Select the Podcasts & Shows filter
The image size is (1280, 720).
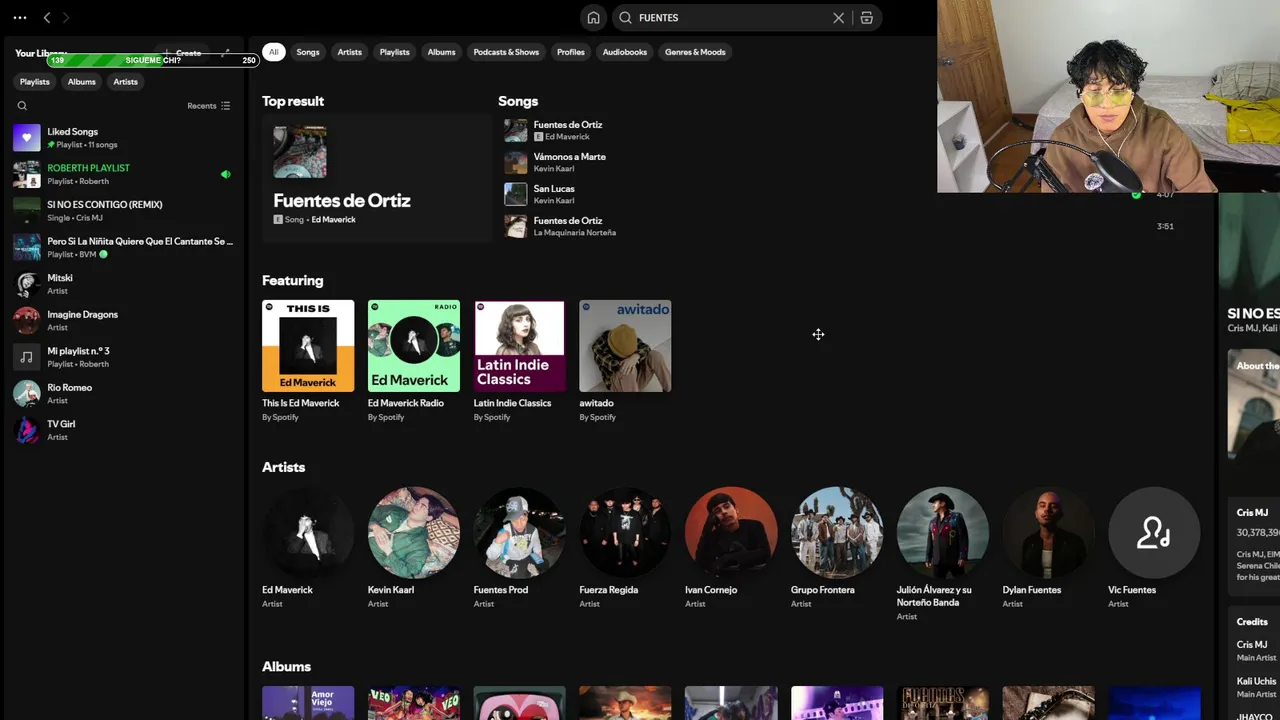pyautogui.click(x=506, y=52)
